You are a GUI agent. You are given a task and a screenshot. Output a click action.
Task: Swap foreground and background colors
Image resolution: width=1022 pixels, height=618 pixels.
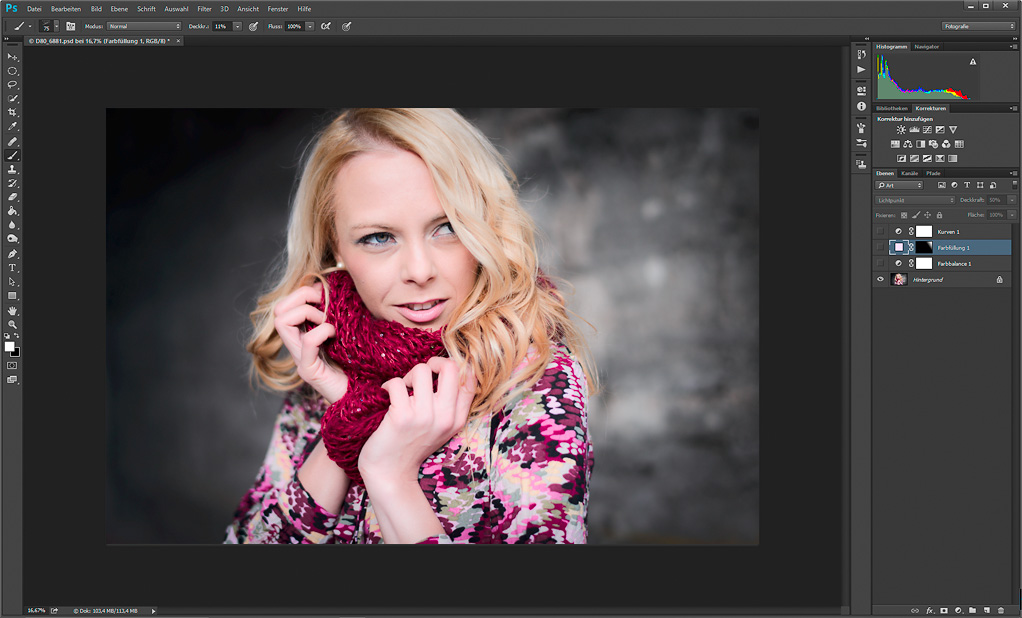(x=16, y=336)
